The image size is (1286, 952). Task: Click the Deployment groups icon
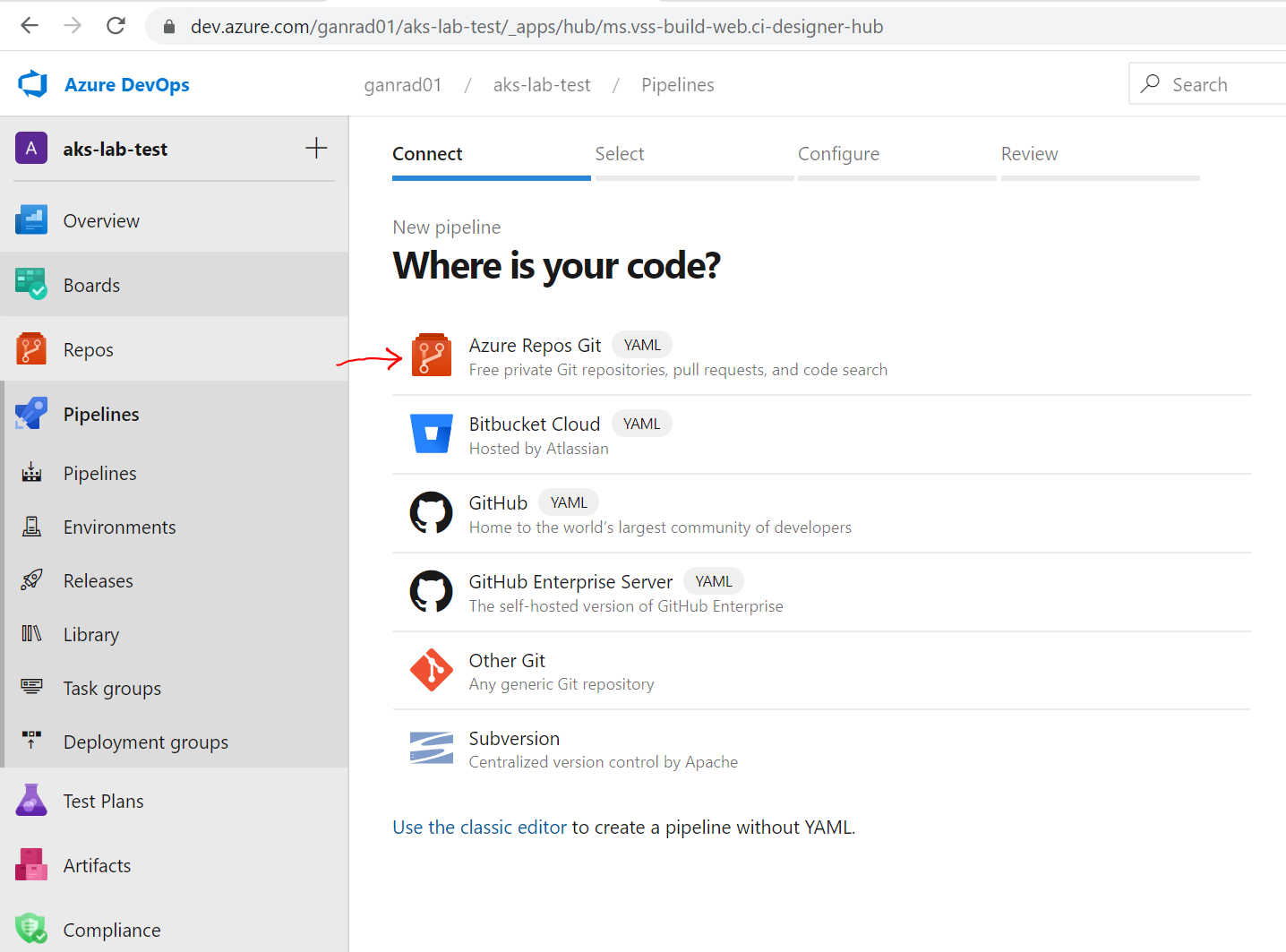click(31, 740)
